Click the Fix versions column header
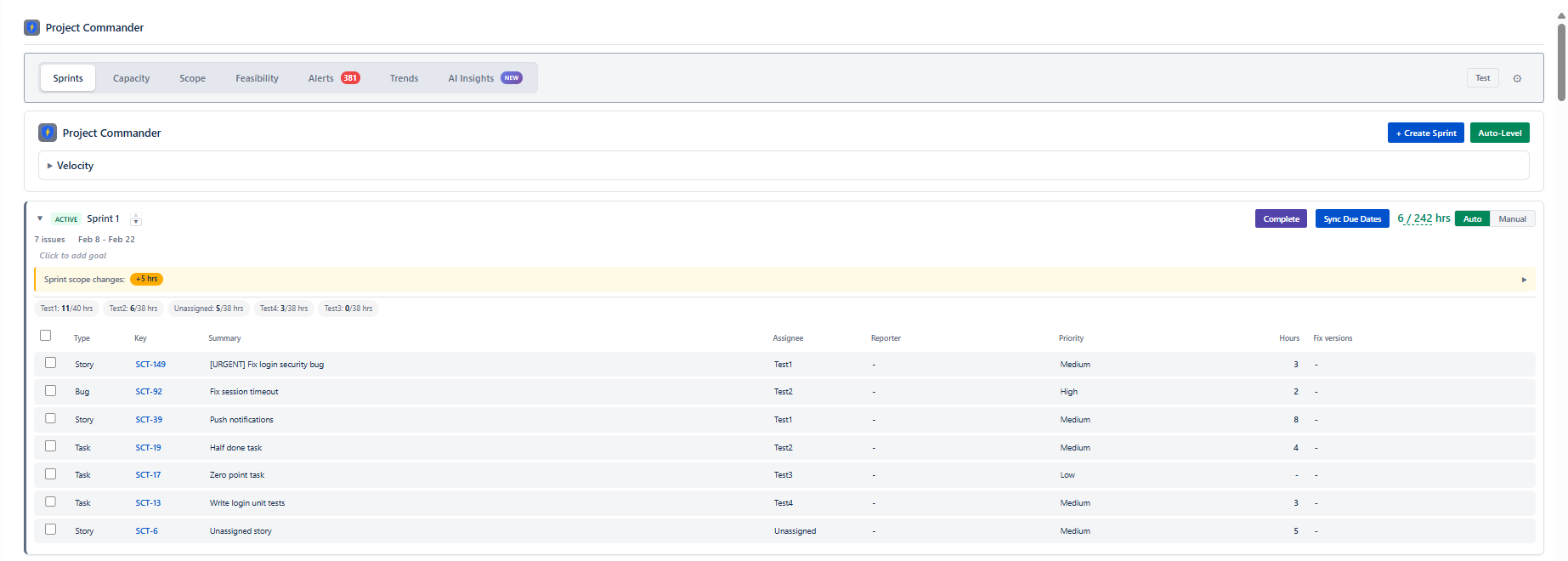This screenshot has height=561, width=1568. click(1333, 338)
